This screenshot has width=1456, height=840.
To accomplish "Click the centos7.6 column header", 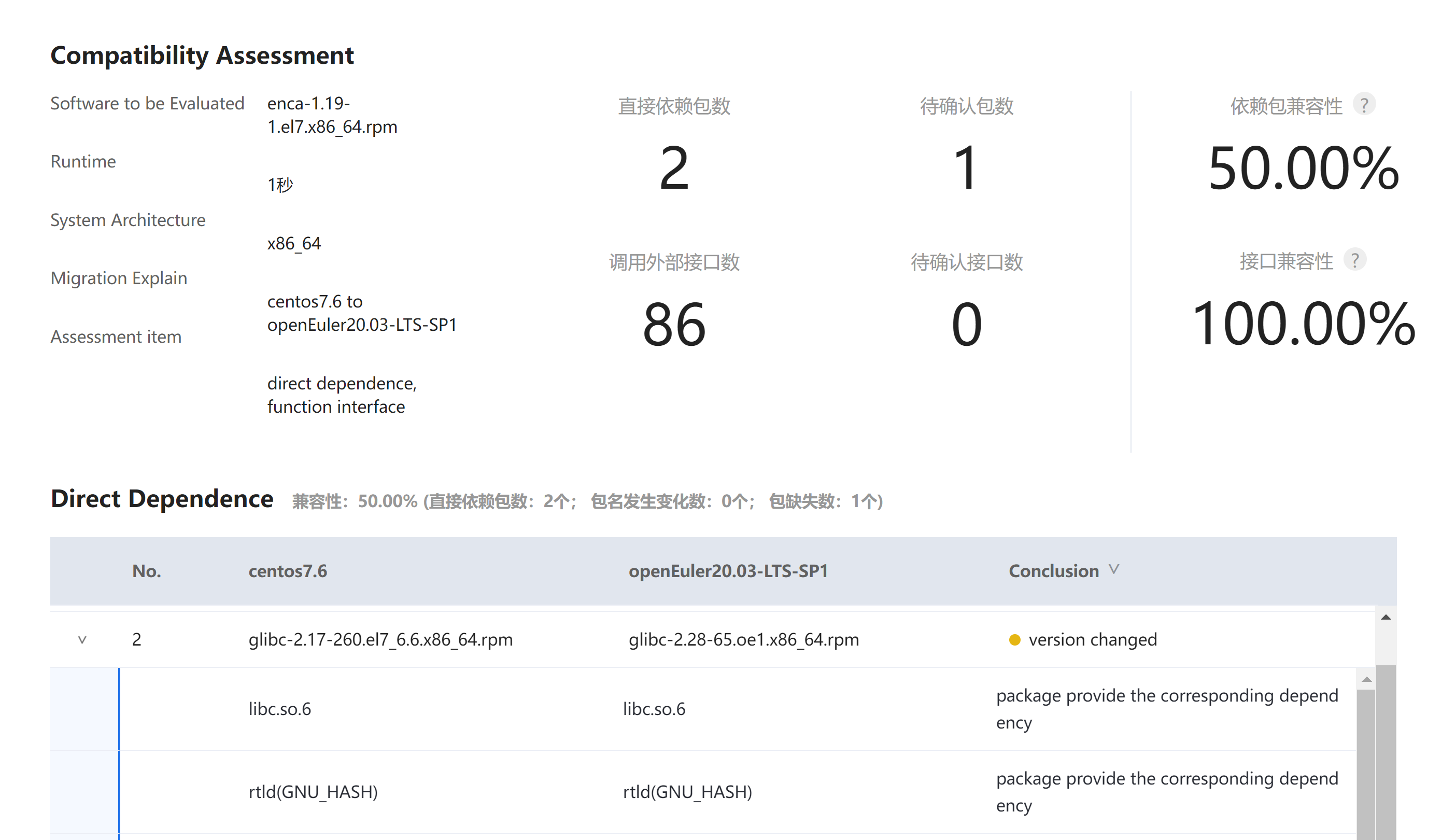I will [x=287, y=570].
